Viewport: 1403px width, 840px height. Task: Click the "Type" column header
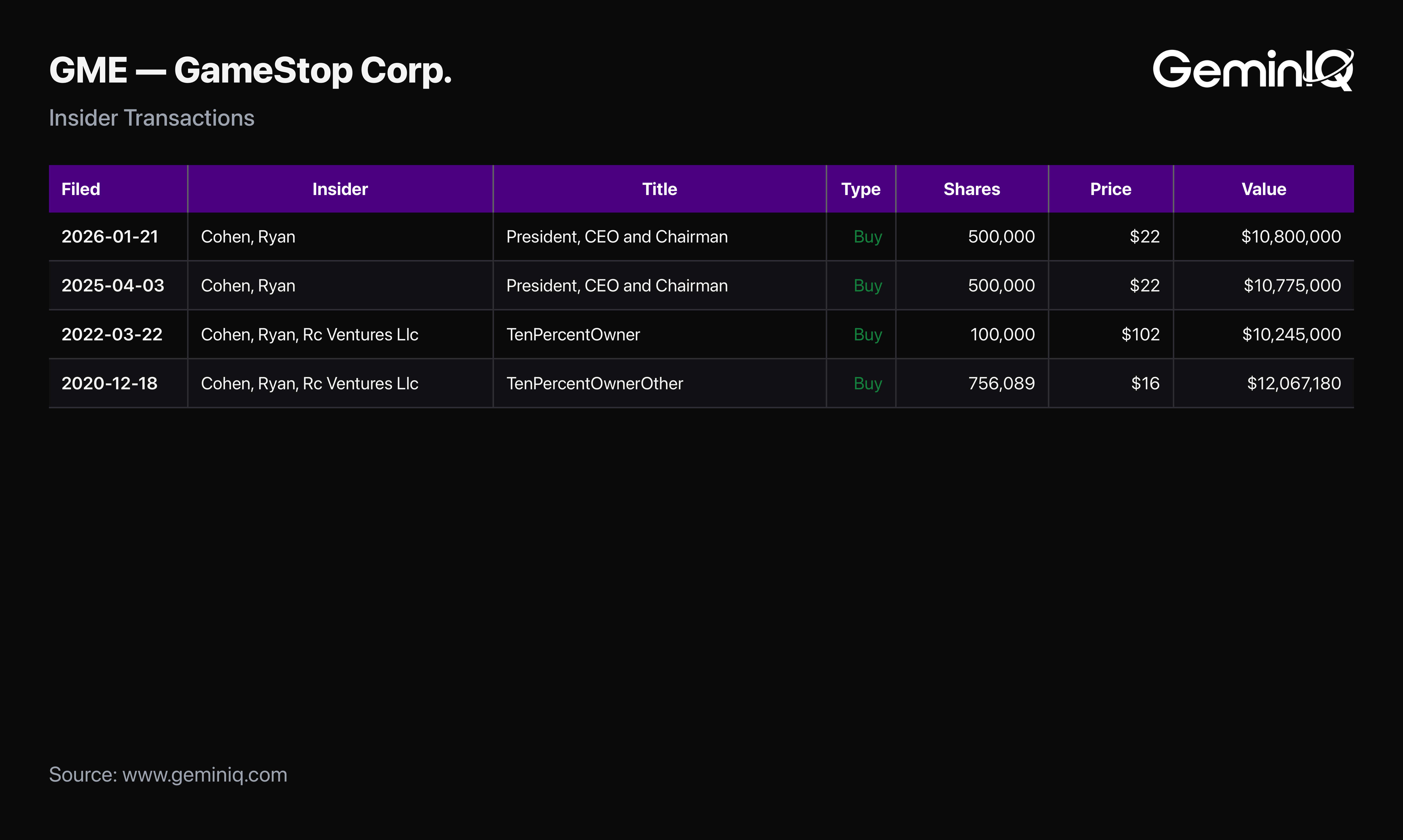click(861, 189)
